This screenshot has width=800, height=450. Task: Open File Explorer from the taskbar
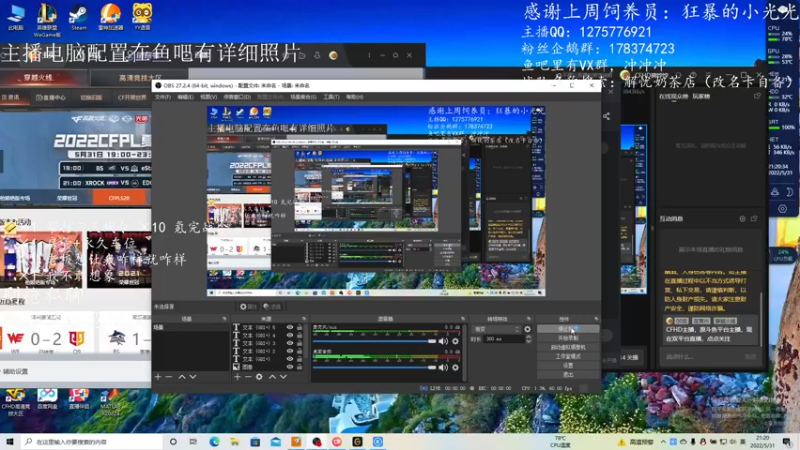coord(235,441)
